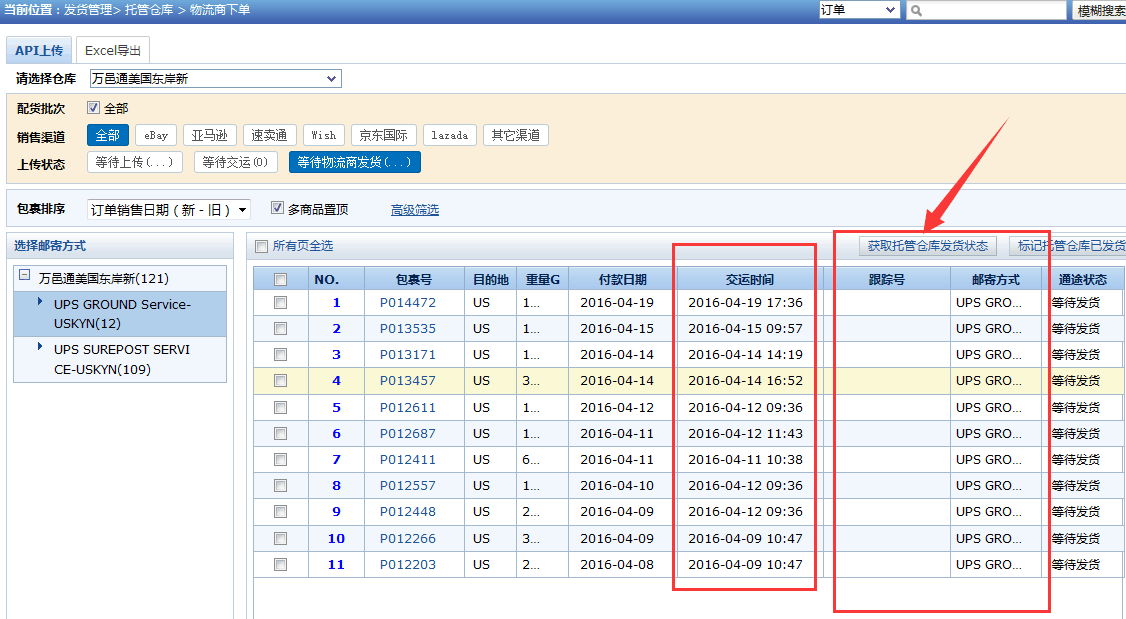Check the 所有页全选 checkbox
This screenshot has width=1126, height=619.
coord(262,246)
